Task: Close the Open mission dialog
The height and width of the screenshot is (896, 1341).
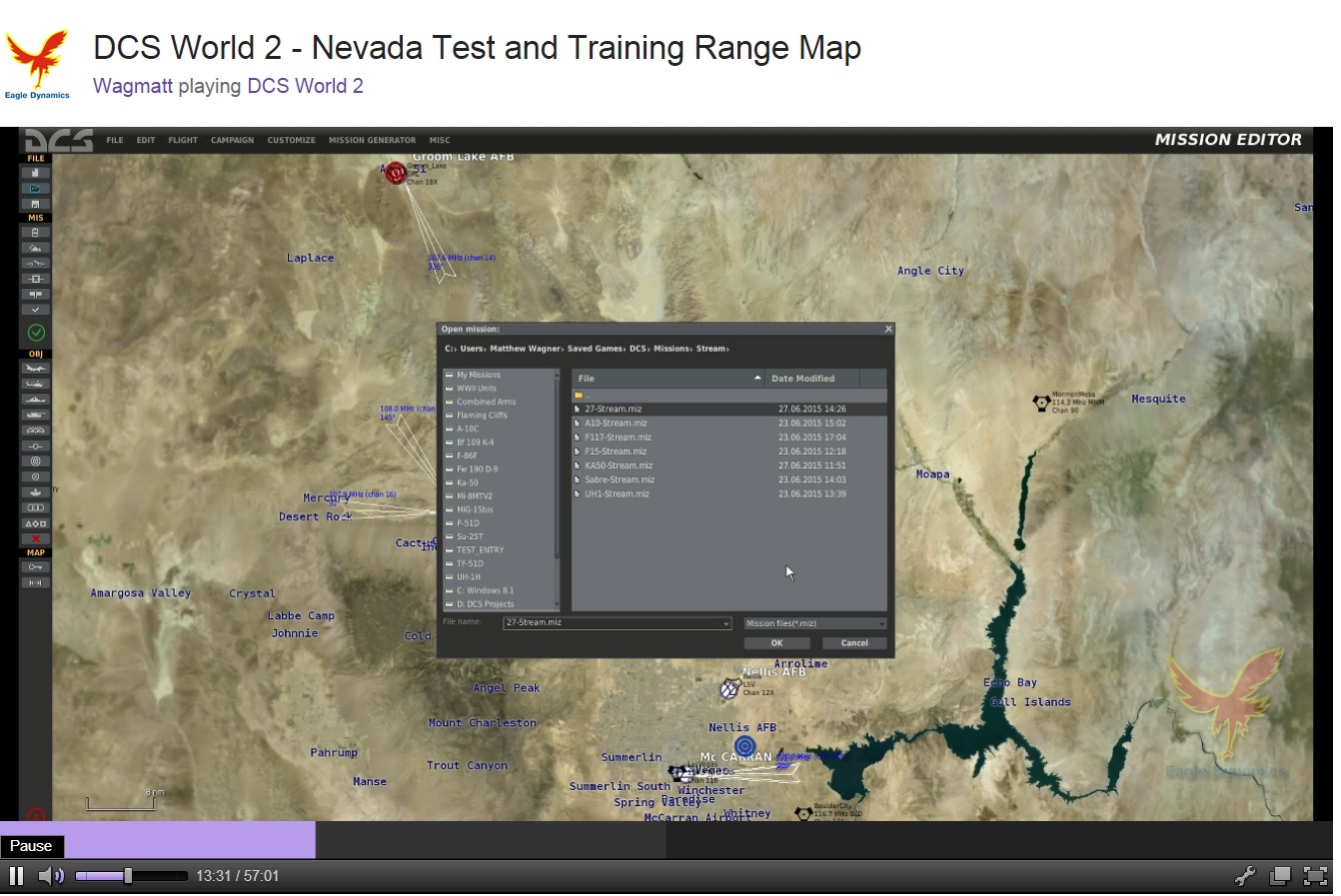Action: (888, 329)
